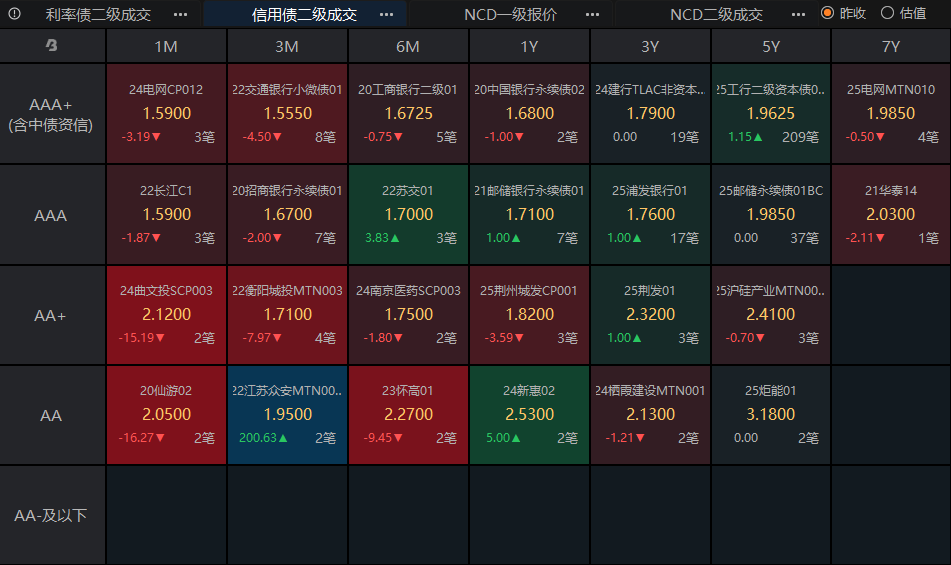This screenshot has width=951, height=565.
Task: Select the AA-及以下 row label
Action: coord(52,515)
